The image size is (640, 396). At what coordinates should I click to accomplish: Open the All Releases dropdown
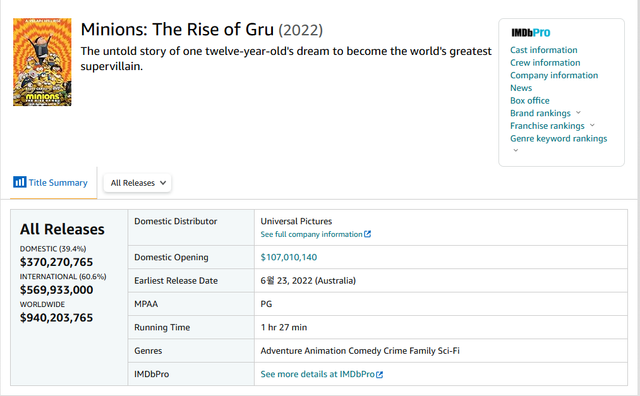[x=138, y=183]
